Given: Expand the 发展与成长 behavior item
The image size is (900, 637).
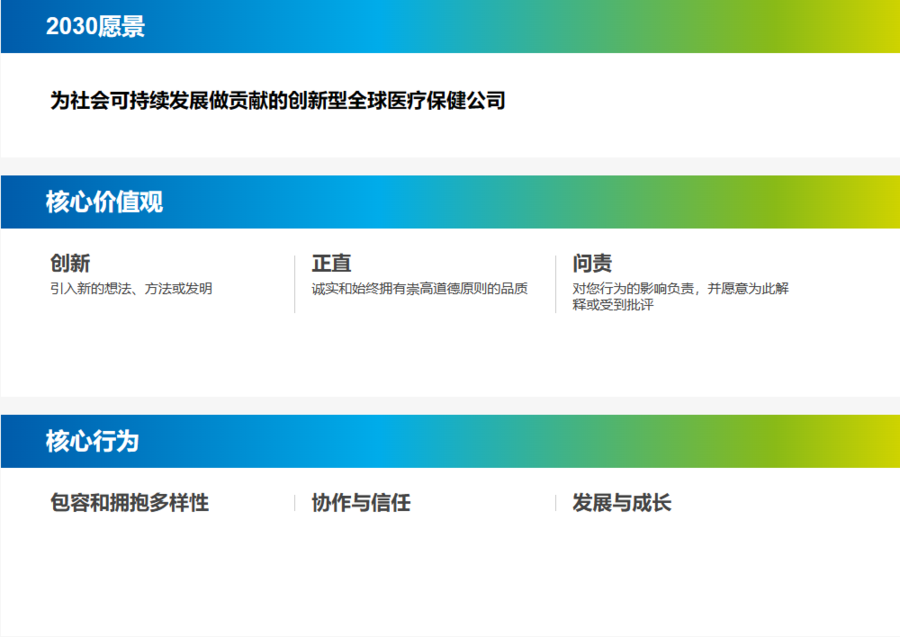Looking at the screenshot, I should point(622,502).
